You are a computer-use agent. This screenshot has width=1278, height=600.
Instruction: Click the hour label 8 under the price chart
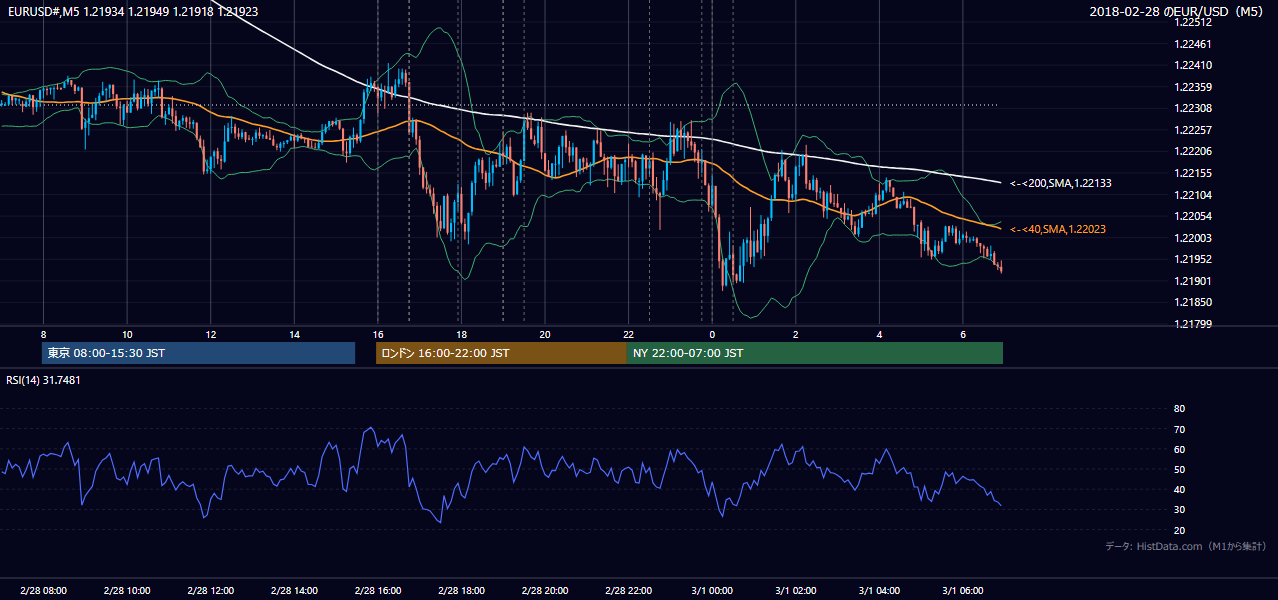point(43,334)
